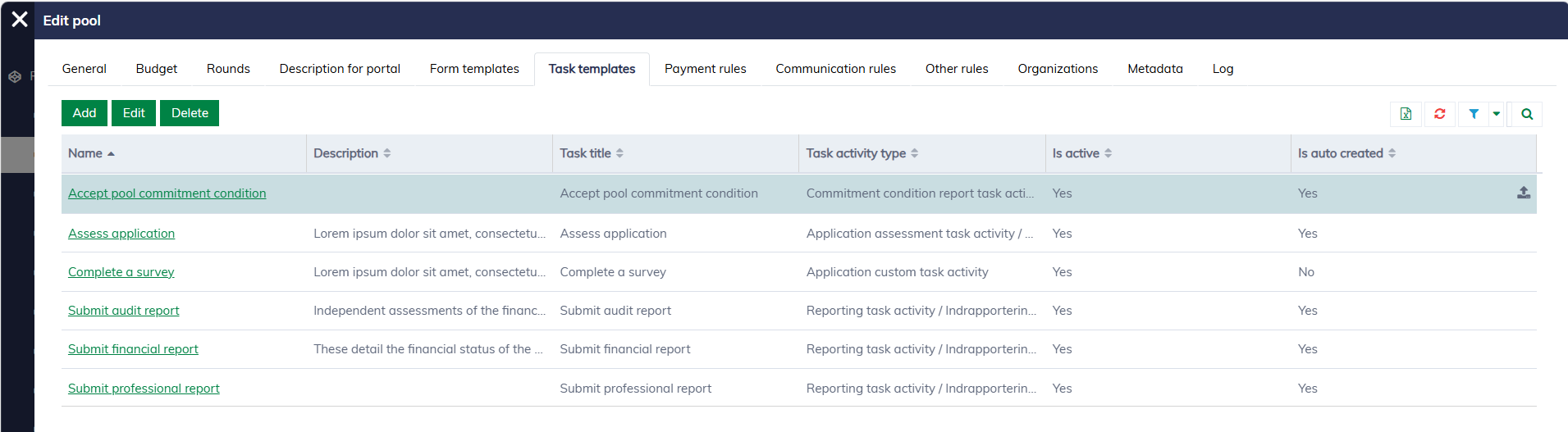Click the magnifying glass search icon

point(1526,114)
